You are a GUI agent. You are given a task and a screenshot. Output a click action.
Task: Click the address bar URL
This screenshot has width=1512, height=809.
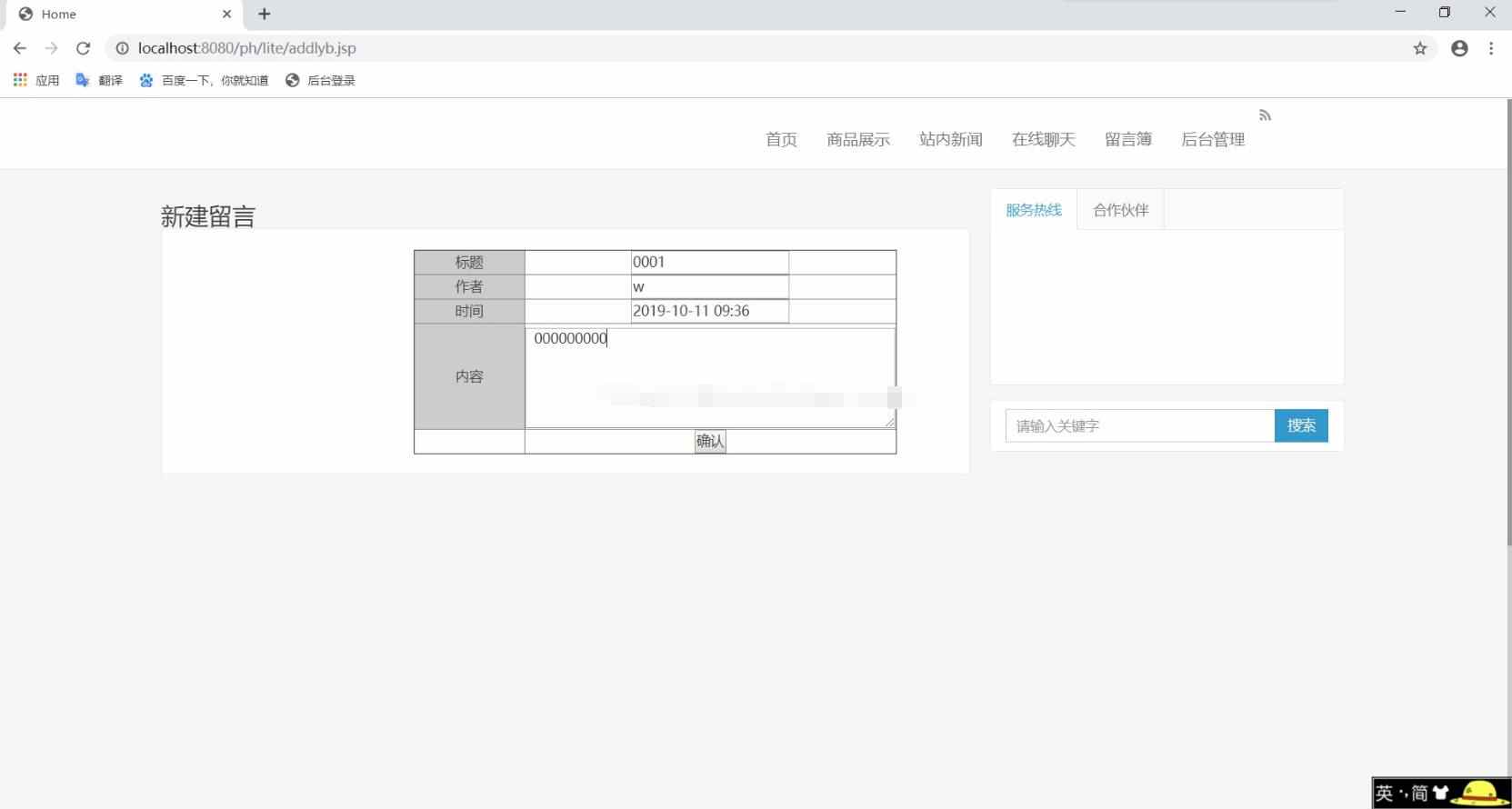[x=247, y=48]
